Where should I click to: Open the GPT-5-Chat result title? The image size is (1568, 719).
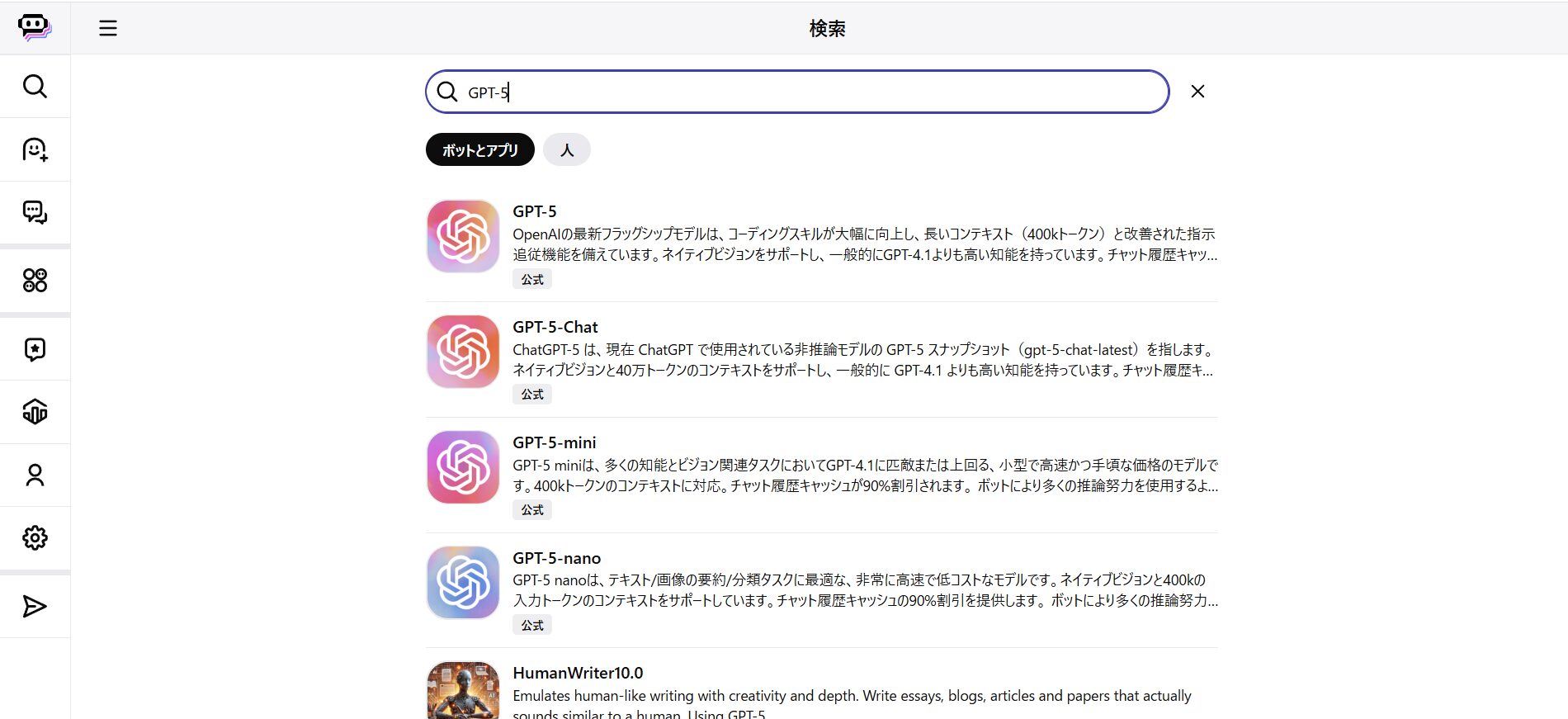pos(555,327)
